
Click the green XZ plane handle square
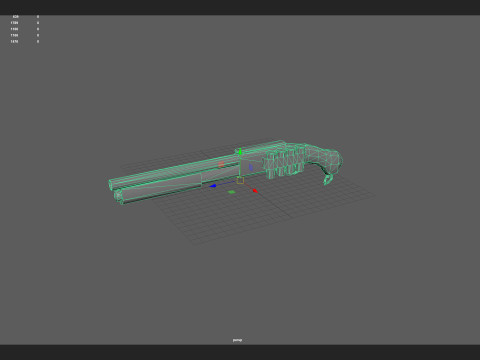click(231, 192)
